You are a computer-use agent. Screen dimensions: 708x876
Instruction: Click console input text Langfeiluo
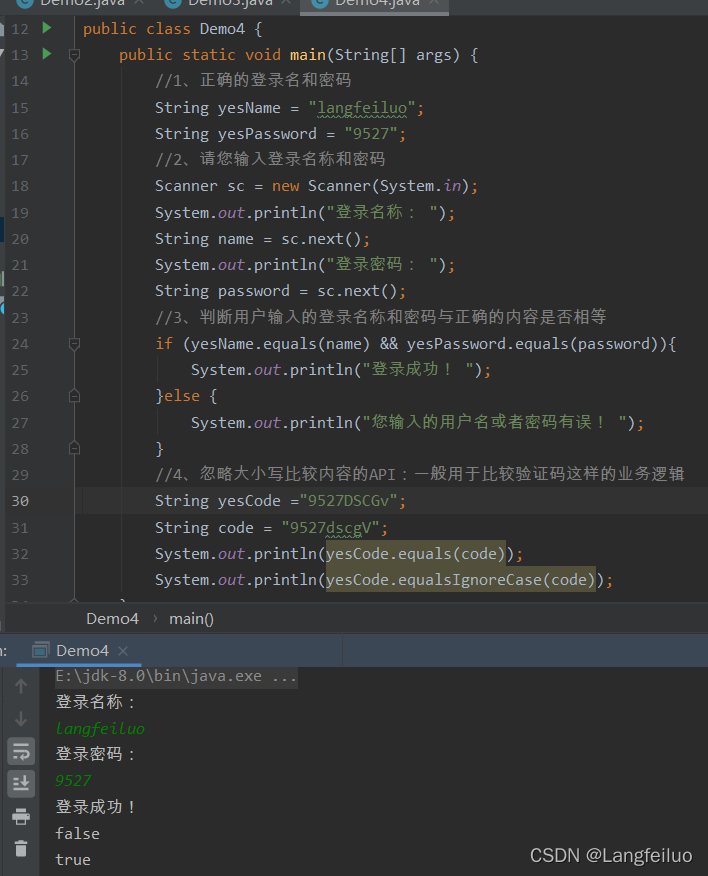click(100, 729)
